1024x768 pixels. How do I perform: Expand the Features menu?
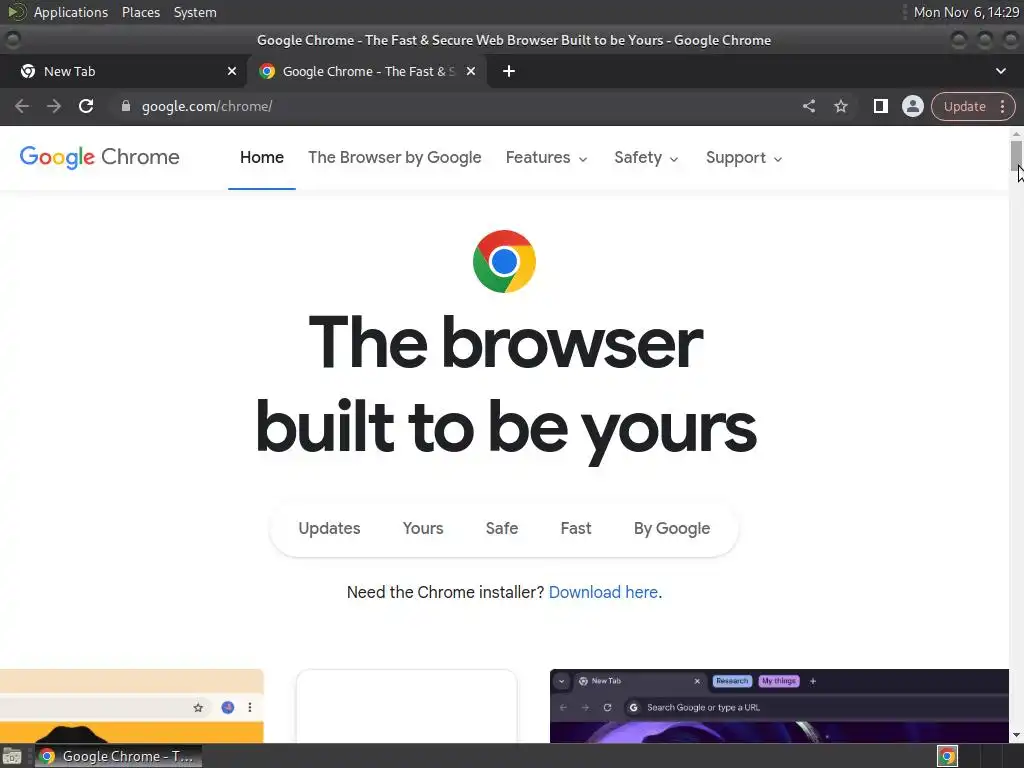pyautogui.click(x=547, y=157)
